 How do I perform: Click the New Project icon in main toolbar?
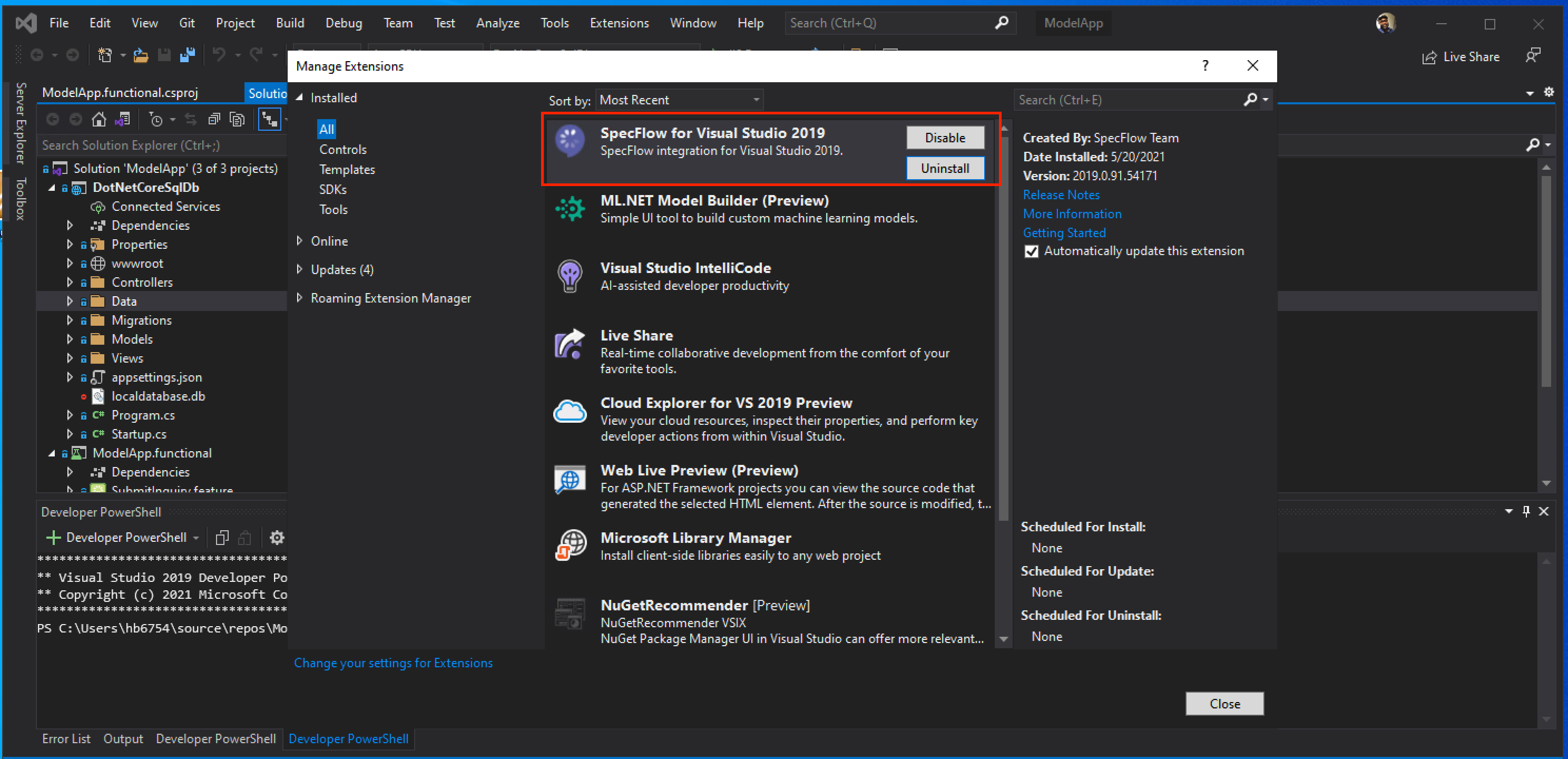[105, 55]
